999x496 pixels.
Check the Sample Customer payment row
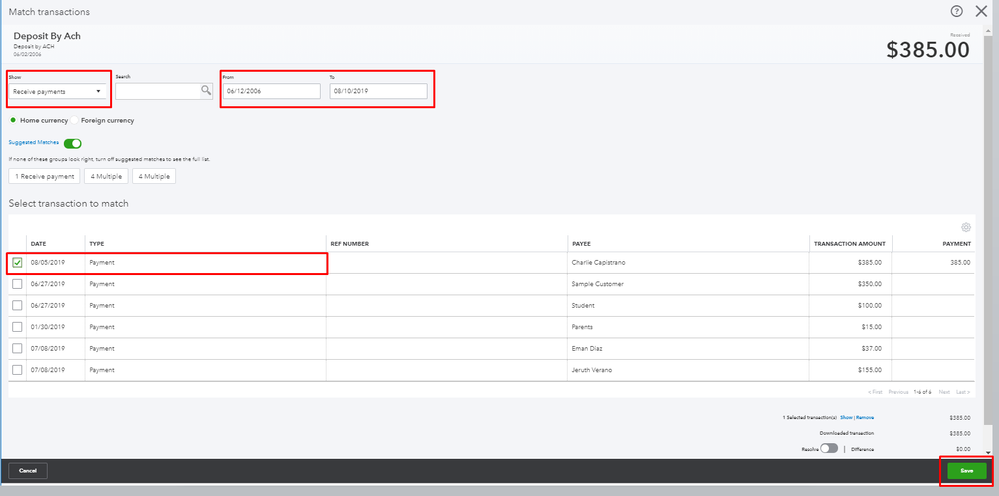point(17,284)
